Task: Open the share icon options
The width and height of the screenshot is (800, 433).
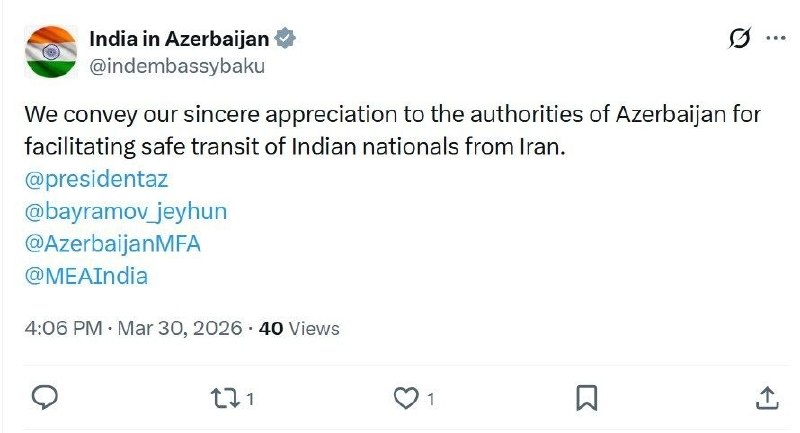Action: pyautogui.click(x=768, y=398)
